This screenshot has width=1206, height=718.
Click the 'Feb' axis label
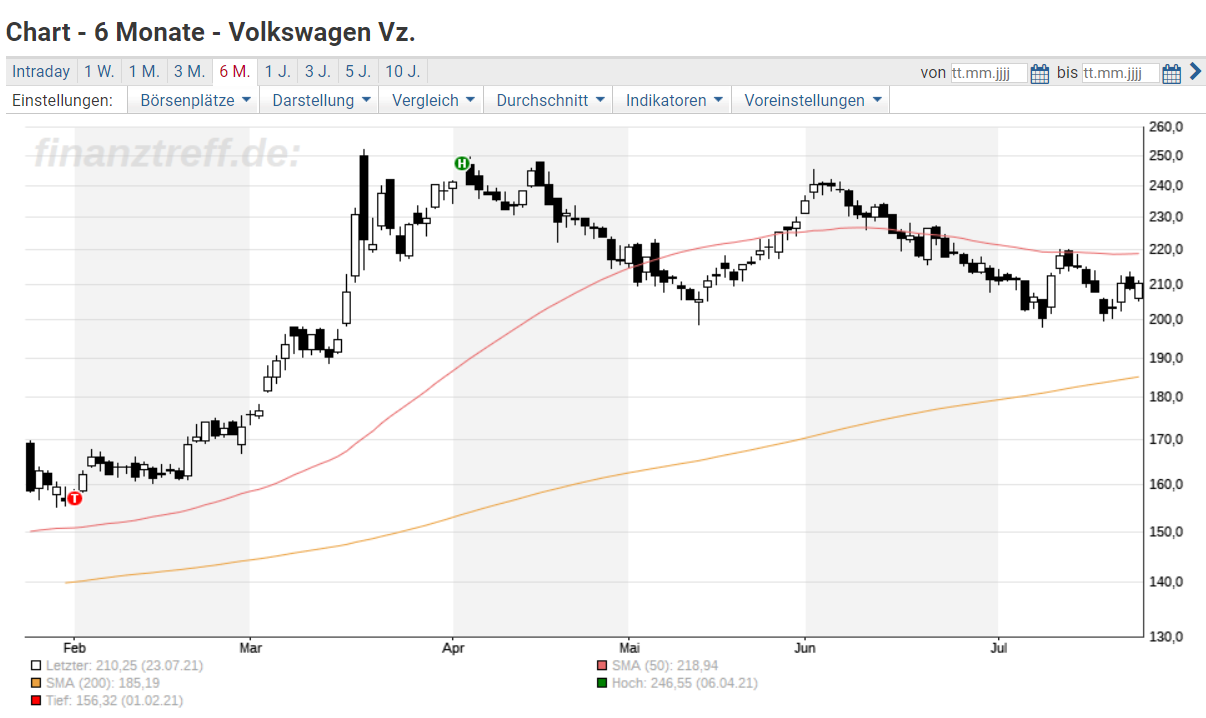click(73, 648)
